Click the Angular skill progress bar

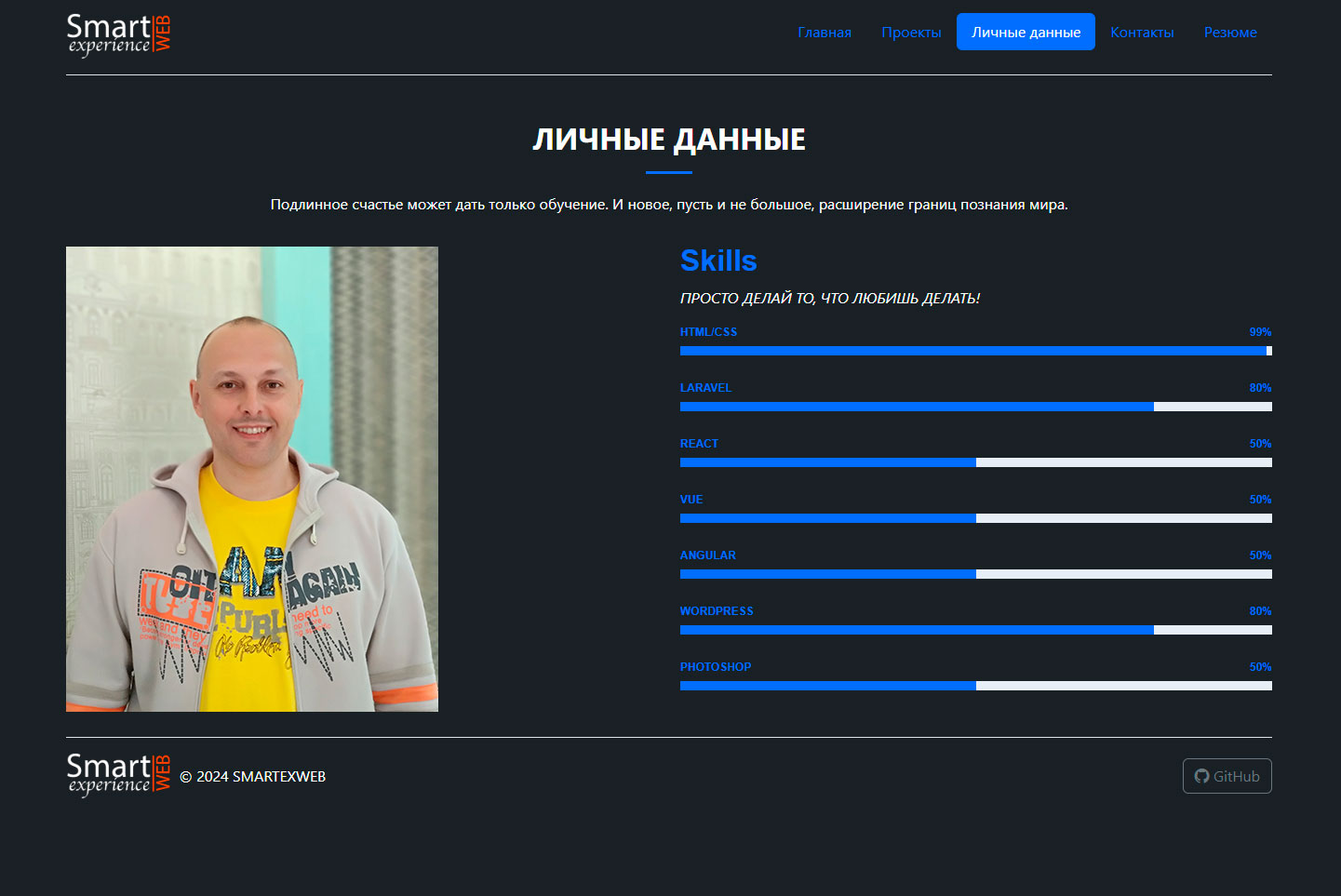click(x=975, y=574)
